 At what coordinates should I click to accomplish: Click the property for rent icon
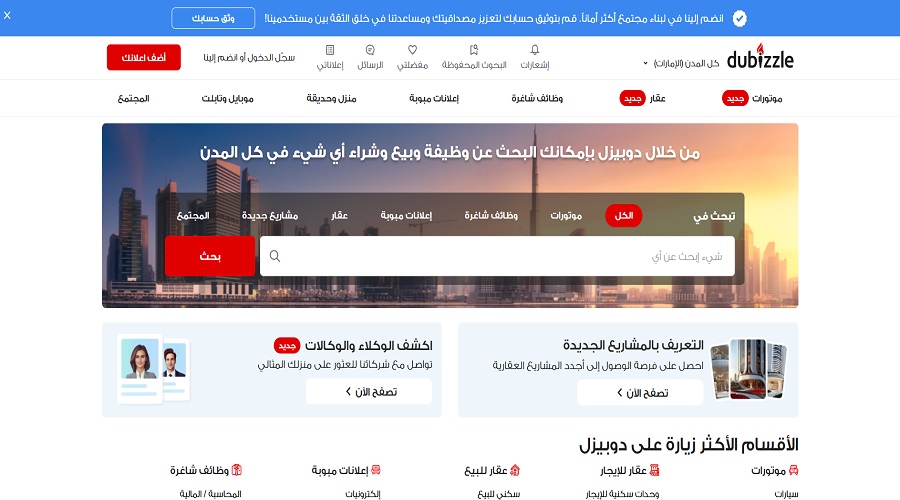(654, 470)
